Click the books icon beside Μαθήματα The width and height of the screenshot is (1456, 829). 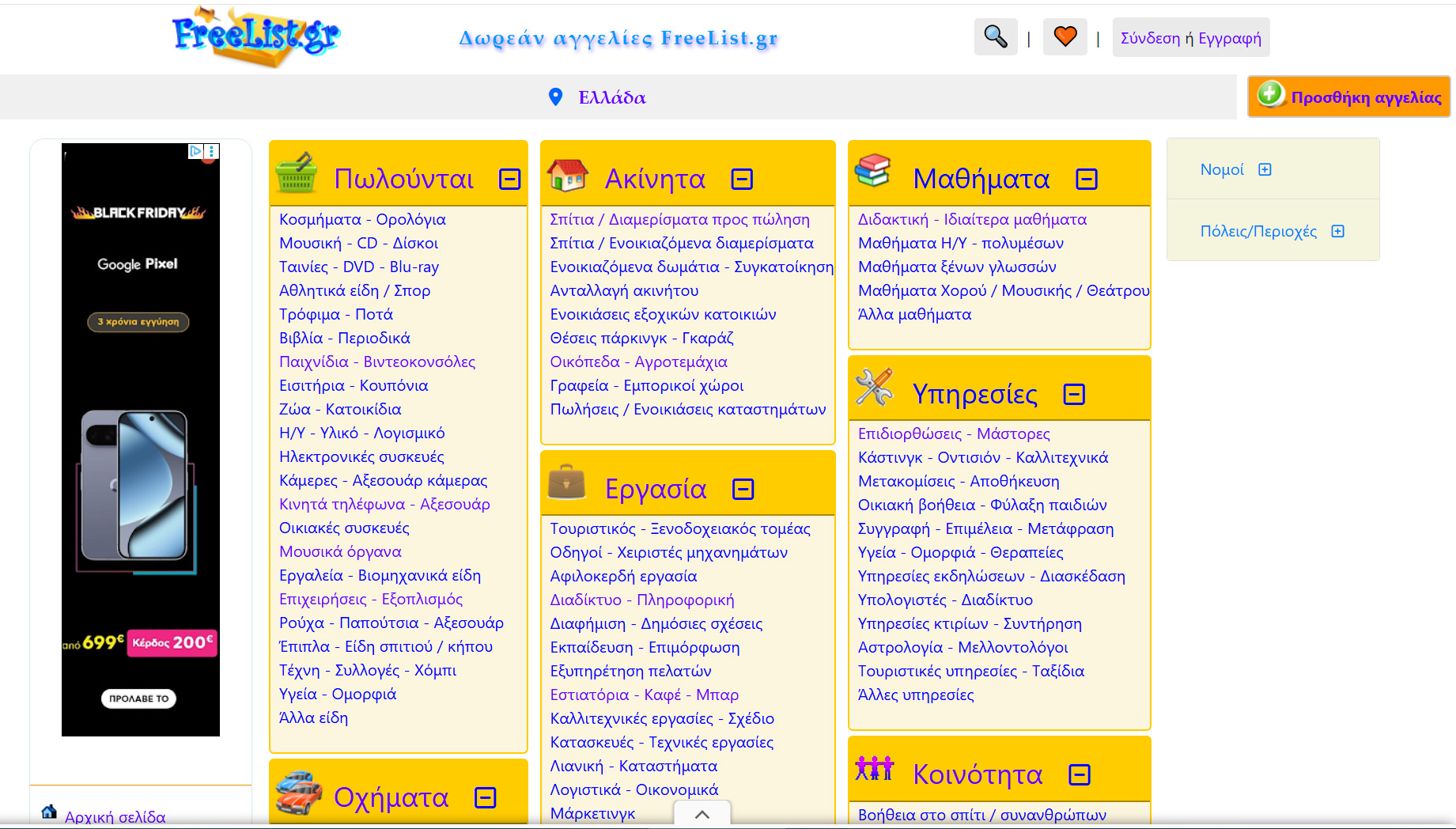pos(873,171)
